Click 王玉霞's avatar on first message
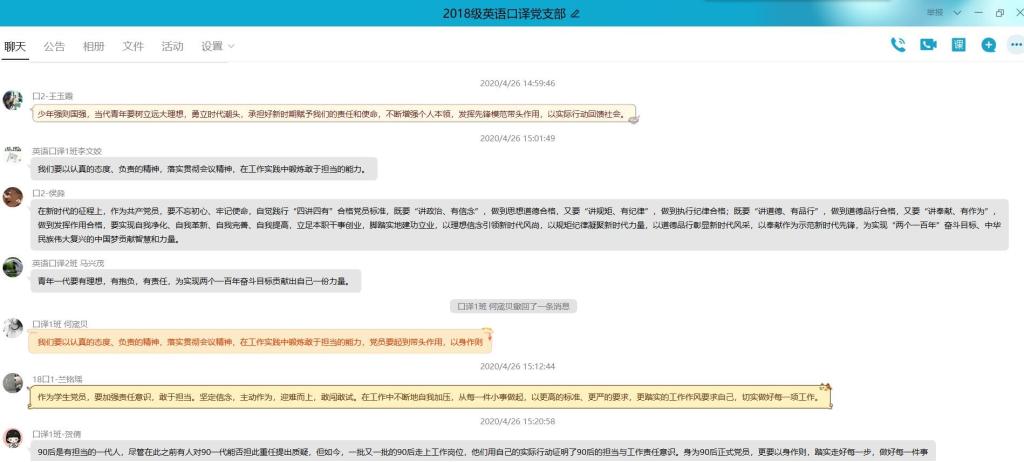 coord(13,100)
